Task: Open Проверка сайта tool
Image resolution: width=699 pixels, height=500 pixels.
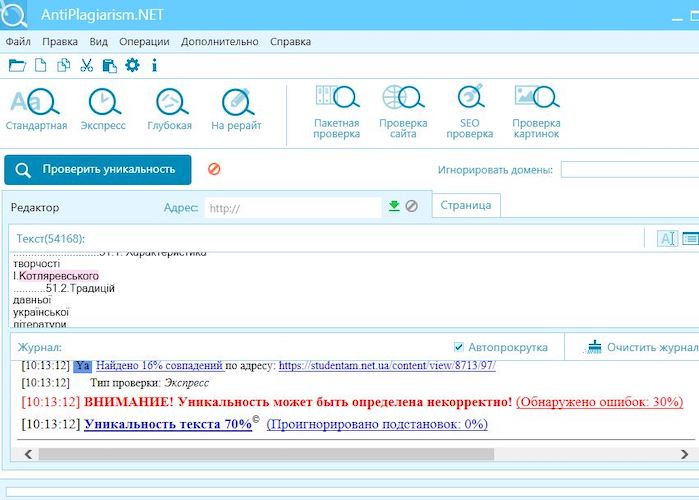Action: [x=403, y=112]
